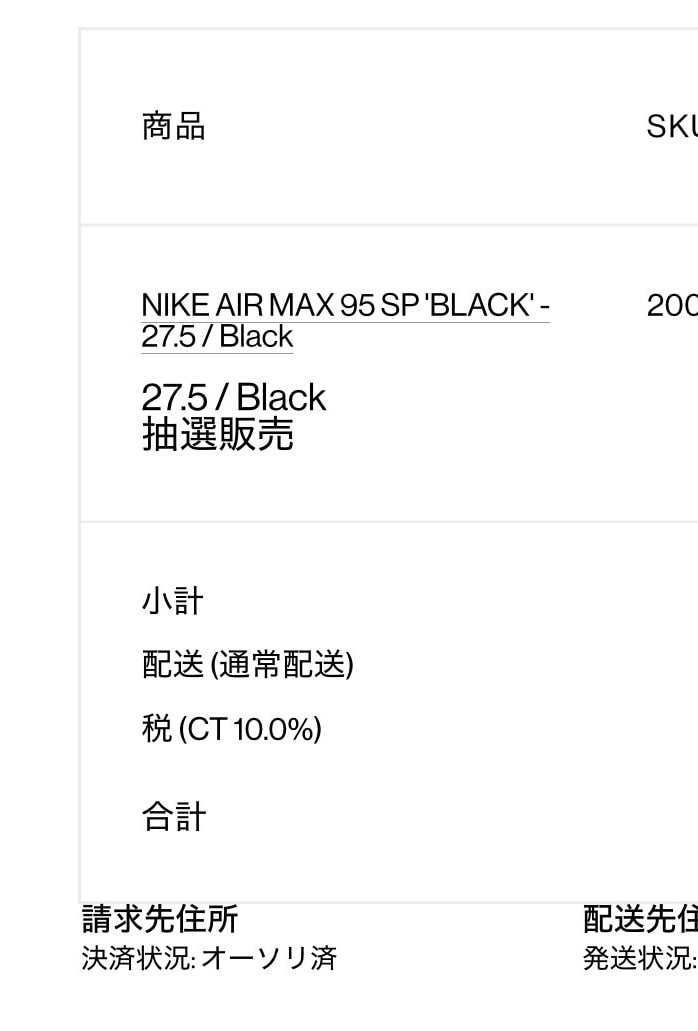Open the NIKE AIR MAX 95 SP product link
698x1031 pixels.
point(344,305)
